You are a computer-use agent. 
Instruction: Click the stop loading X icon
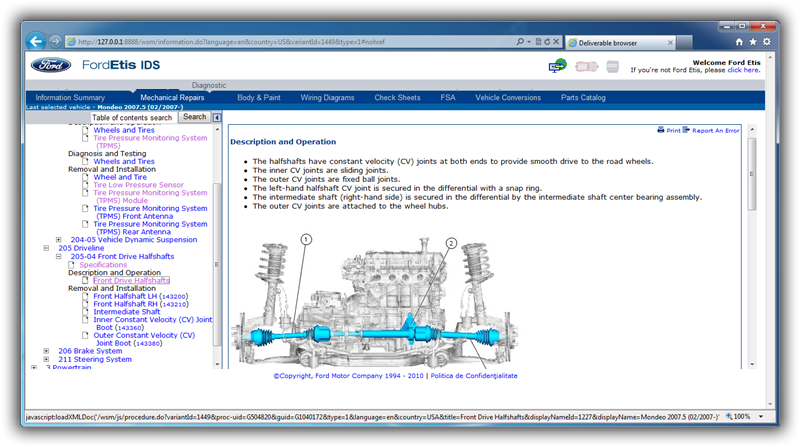point(556,42)
